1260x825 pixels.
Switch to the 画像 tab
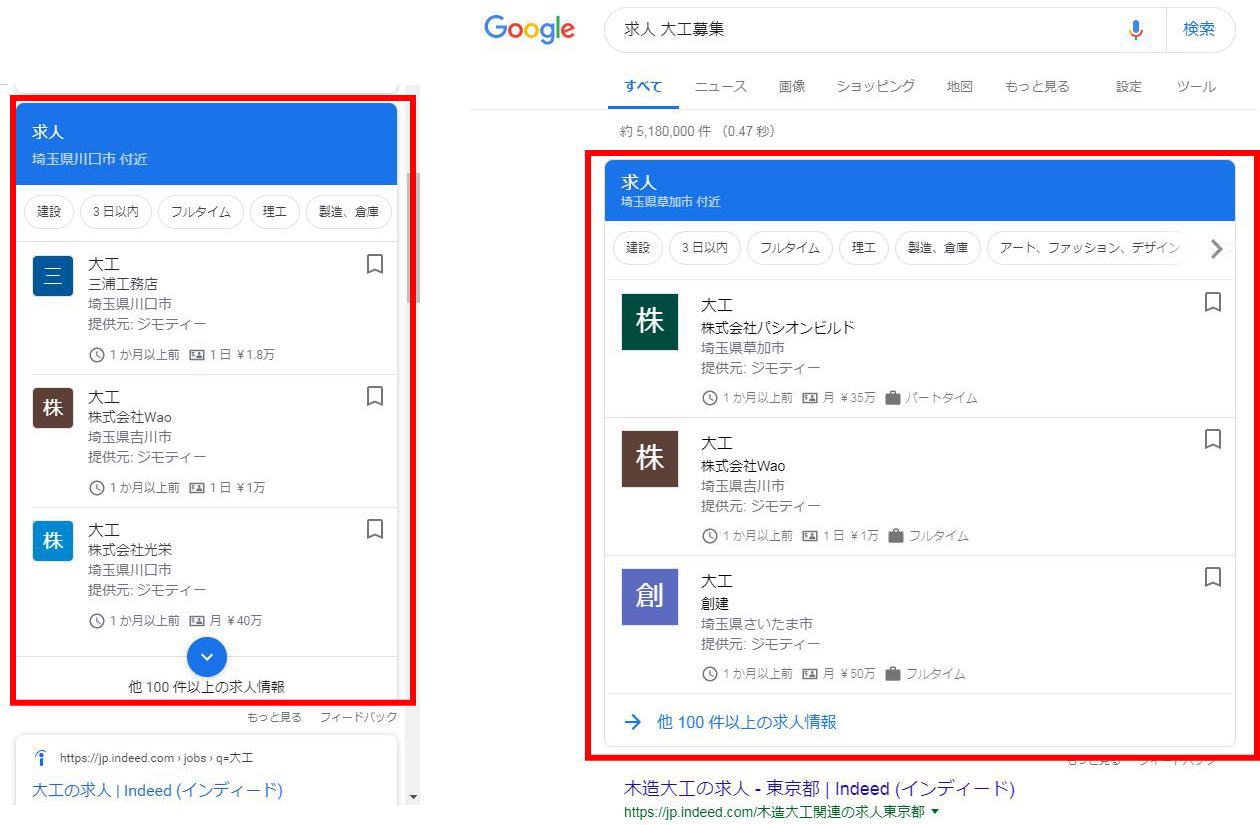[792, 87]
